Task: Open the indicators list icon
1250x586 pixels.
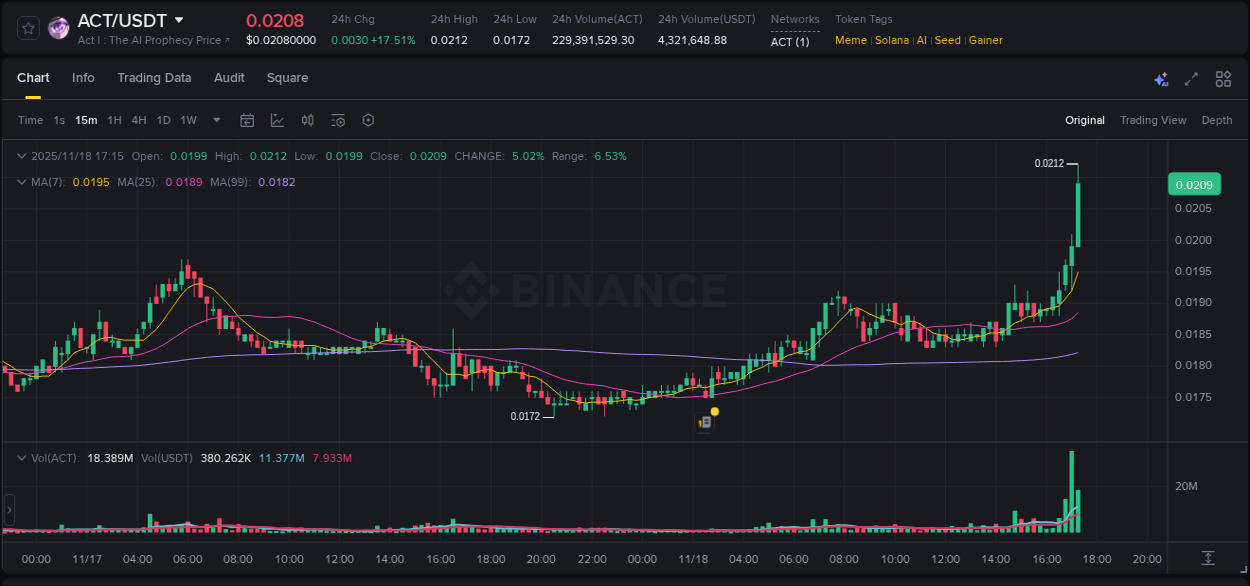Action: [338, 120]
